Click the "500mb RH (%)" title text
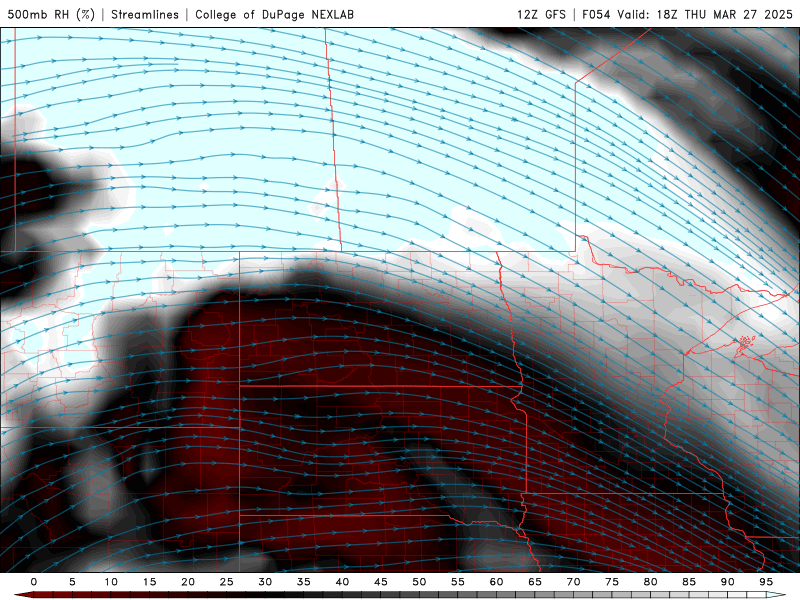 tap(51, 14)
